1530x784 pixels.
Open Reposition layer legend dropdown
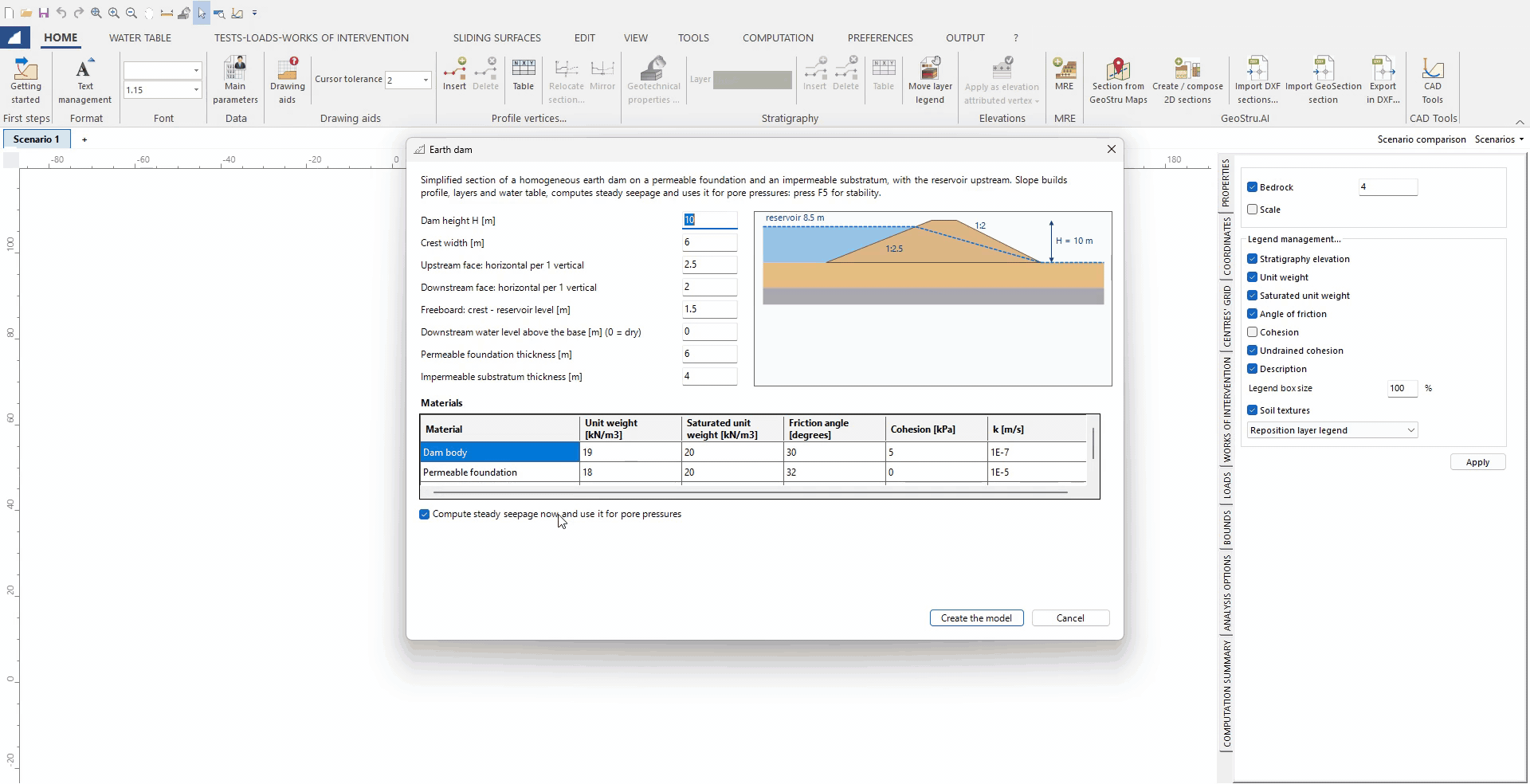1332,430
